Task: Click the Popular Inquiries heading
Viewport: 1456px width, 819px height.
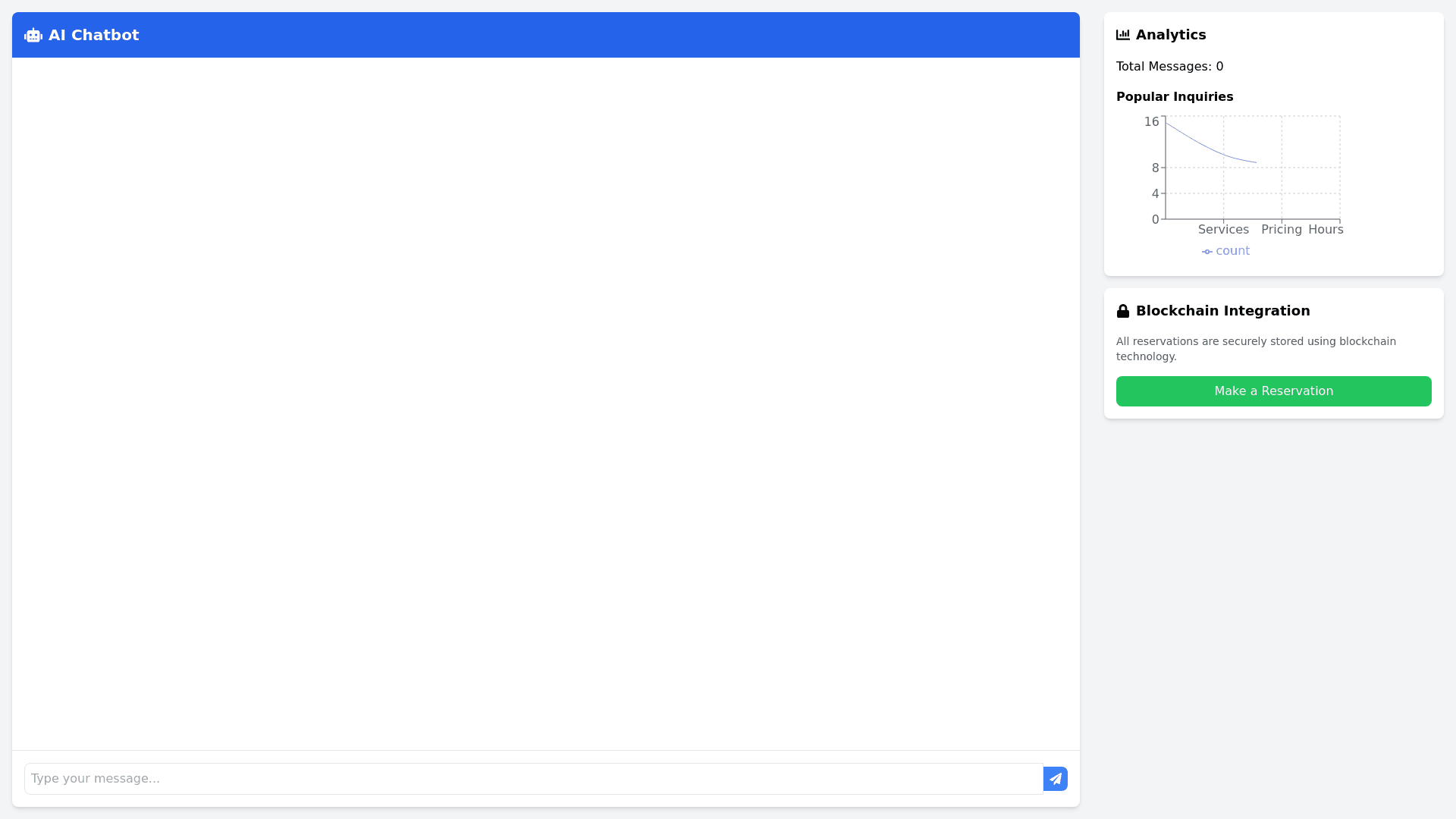Action: 1174,97
